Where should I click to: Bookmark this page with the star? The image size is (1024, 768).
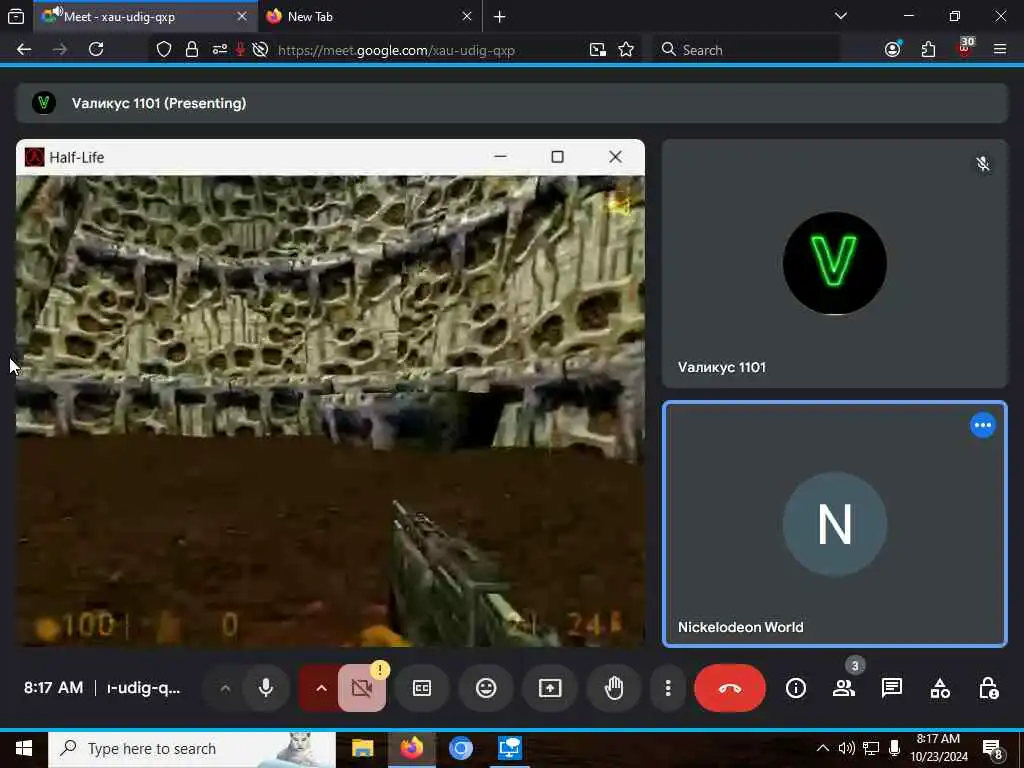[626, 50]
